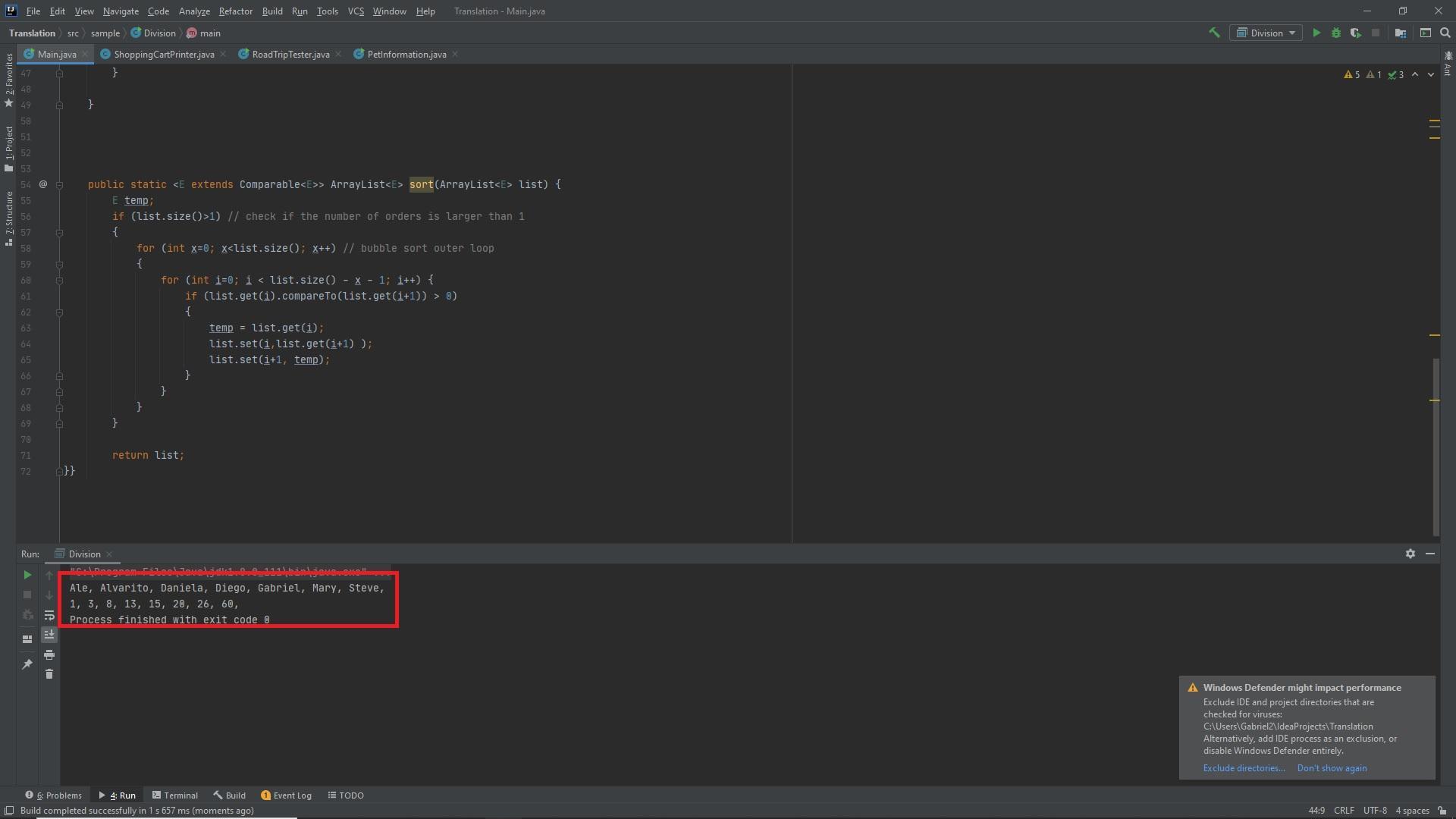Toggle scroll to end in console
The height and width of the screenshot is (819, 1456).
click(49, 635)
